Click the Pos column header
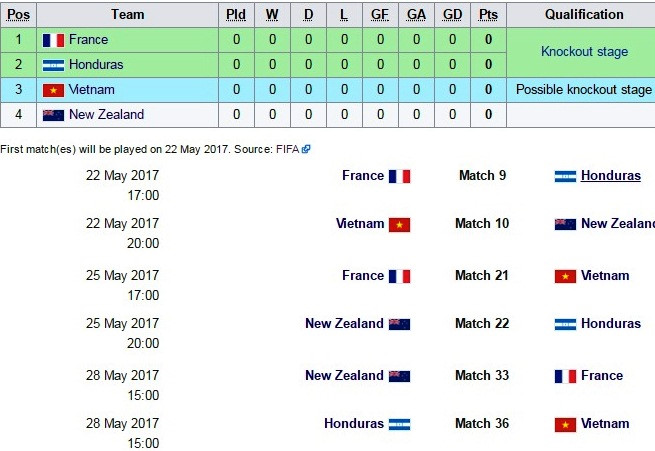The height and width of the screenshot is (451, 655). [18, 15]
